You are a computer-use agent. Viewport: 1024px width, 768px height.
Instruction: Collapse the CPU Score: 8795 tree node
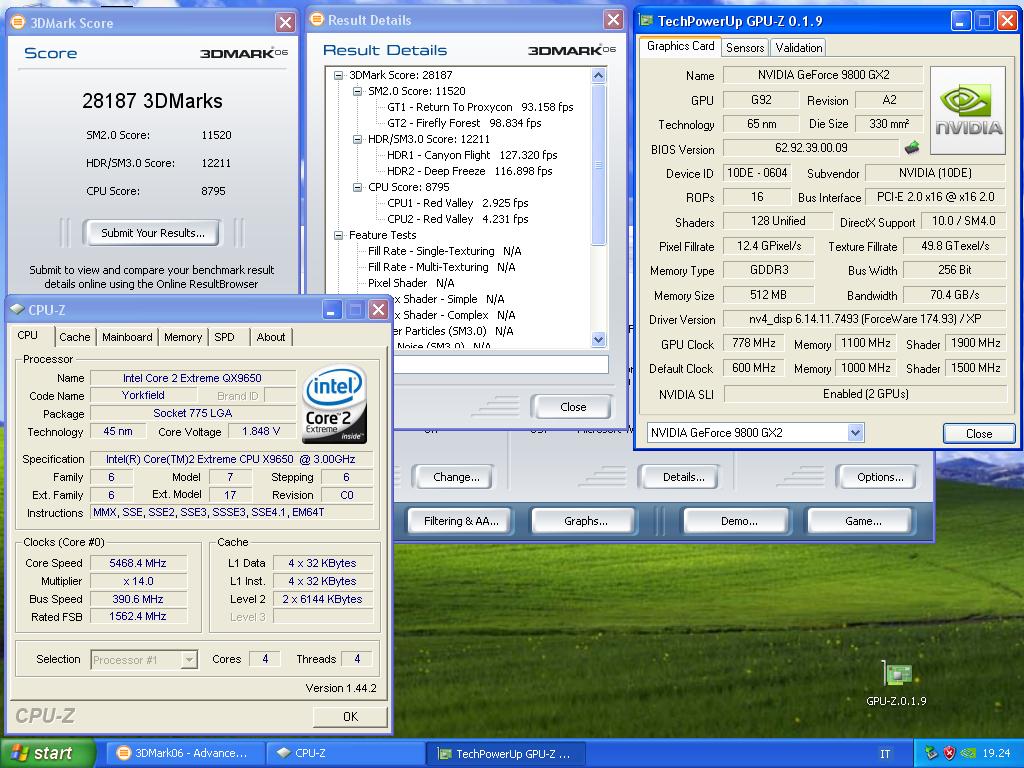coord(357,187)
